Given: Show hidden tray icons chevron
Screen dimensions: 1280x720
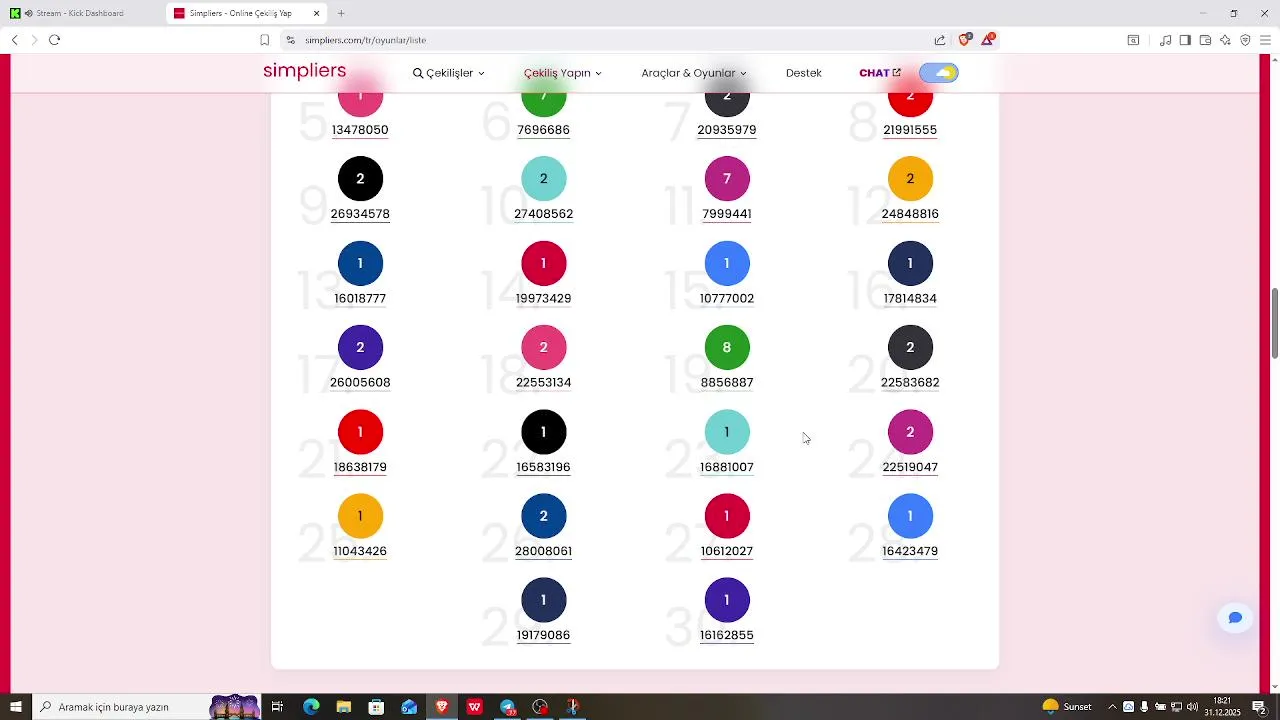Looking at the screenshot, I should (x=1111, y=707).
